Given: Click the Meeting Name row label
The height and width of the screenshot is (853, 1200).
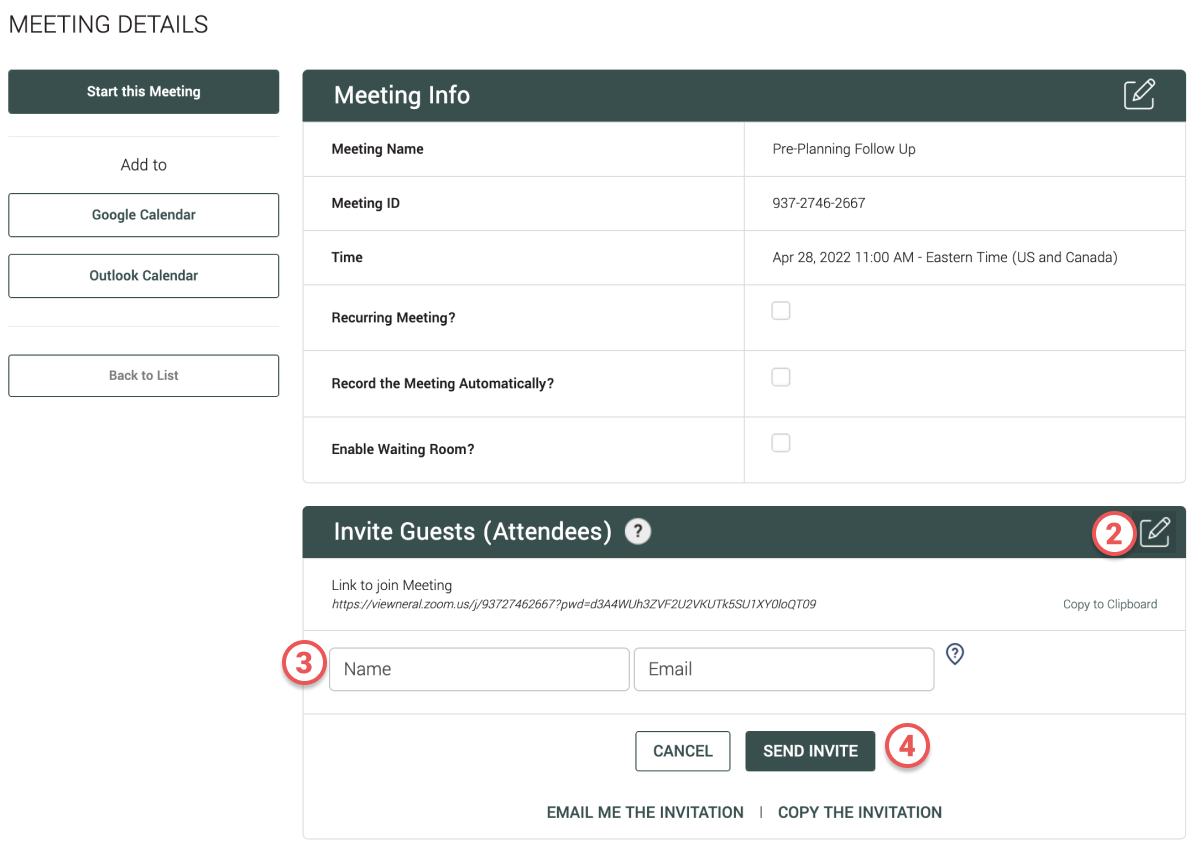Looking at the screenshot, I should click(x=377, y=149).
